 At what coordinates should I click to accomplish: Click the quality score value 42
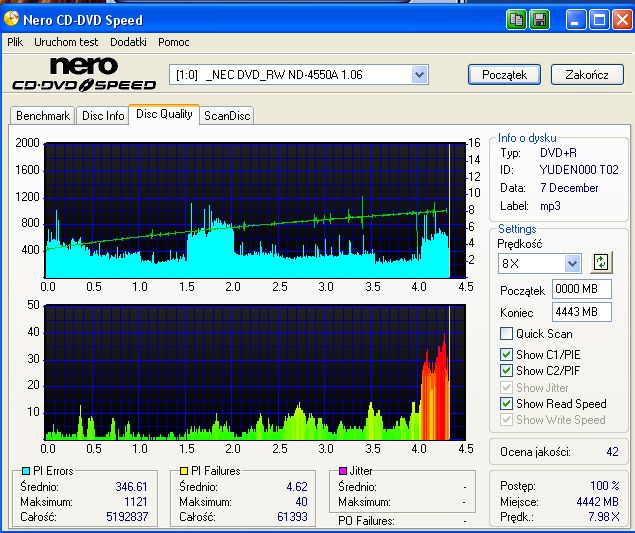[x=612, y=452]
